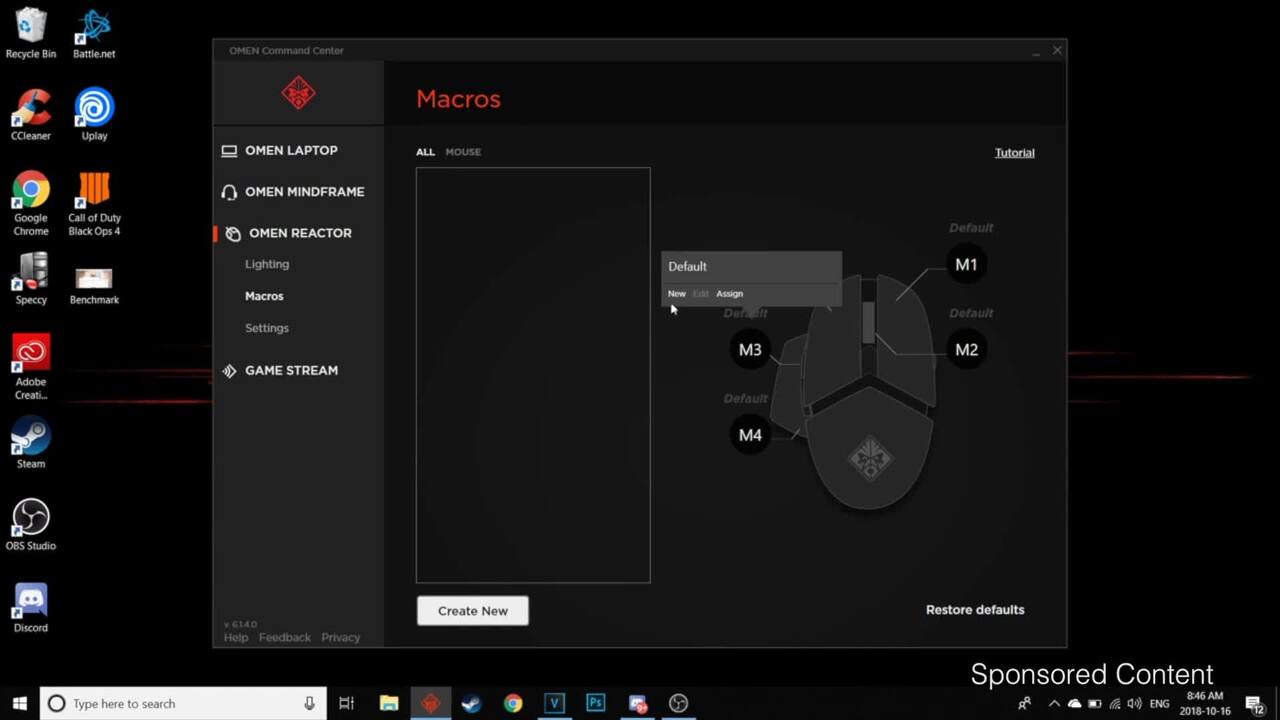The width and height of the screenshot is (1280, 720).
Task: Select OMEN REACTOR in sidebar
Action: coord(300,233)
